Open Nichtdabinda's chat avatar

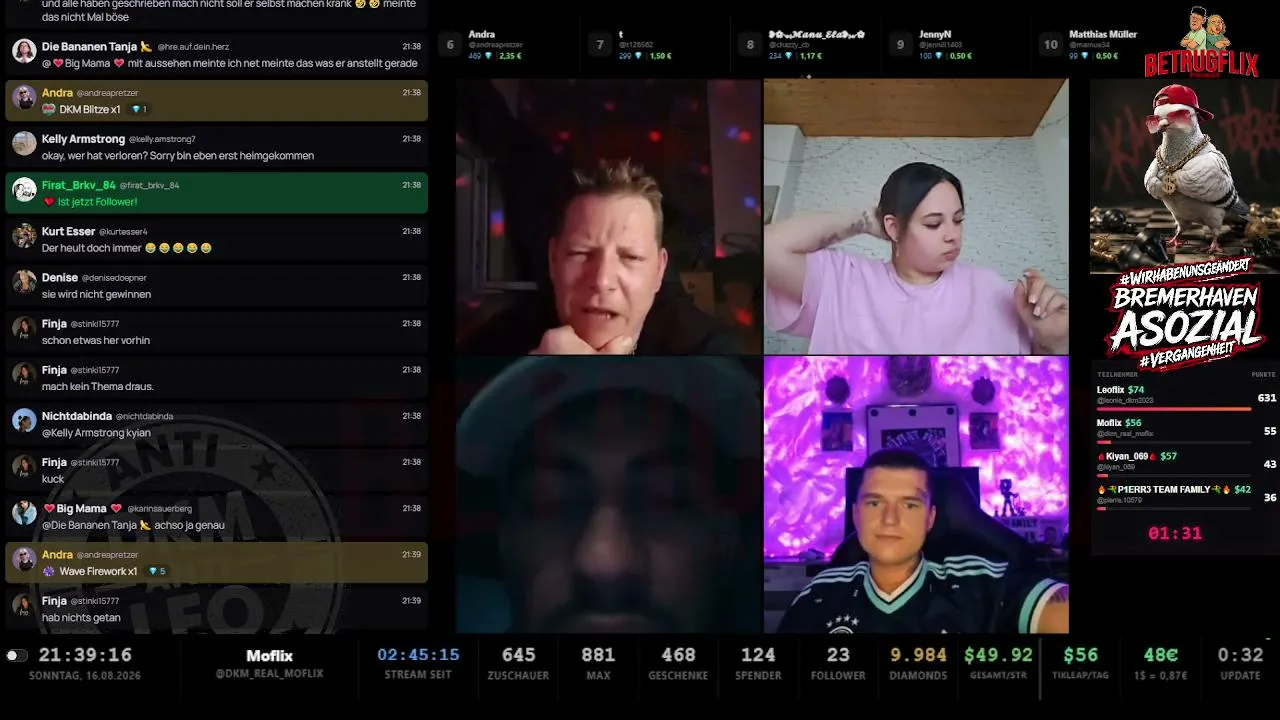(x=24, y=421)
